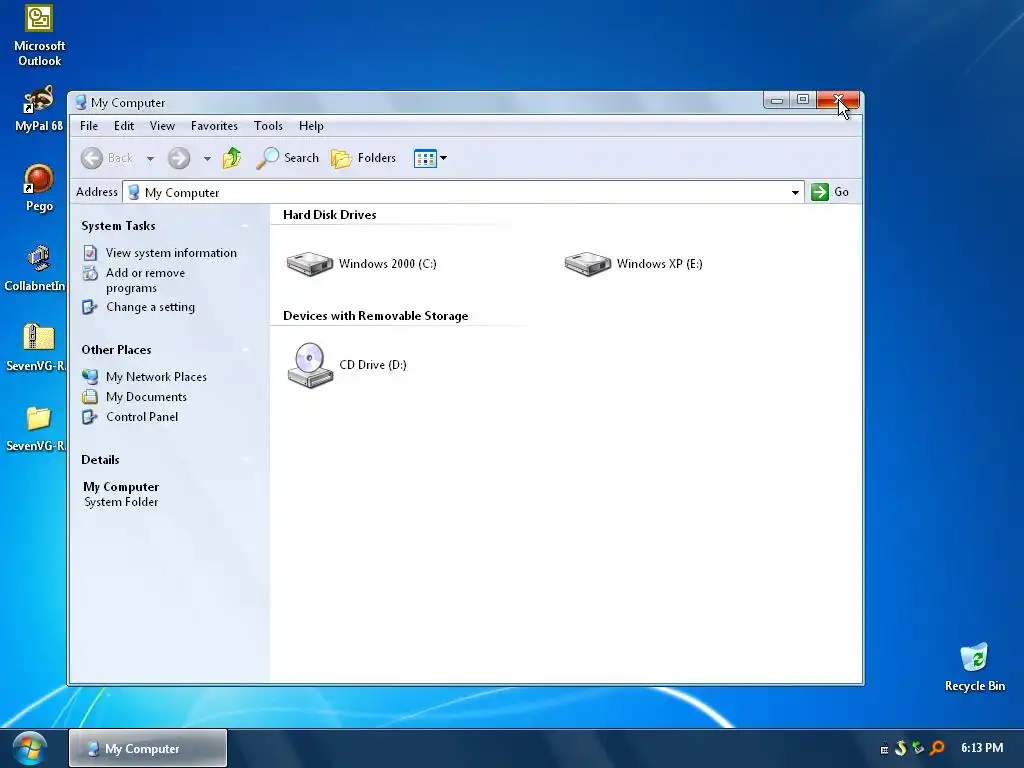Open My Network Places
Screen dimensions: 1024x768
click(156, 377)
